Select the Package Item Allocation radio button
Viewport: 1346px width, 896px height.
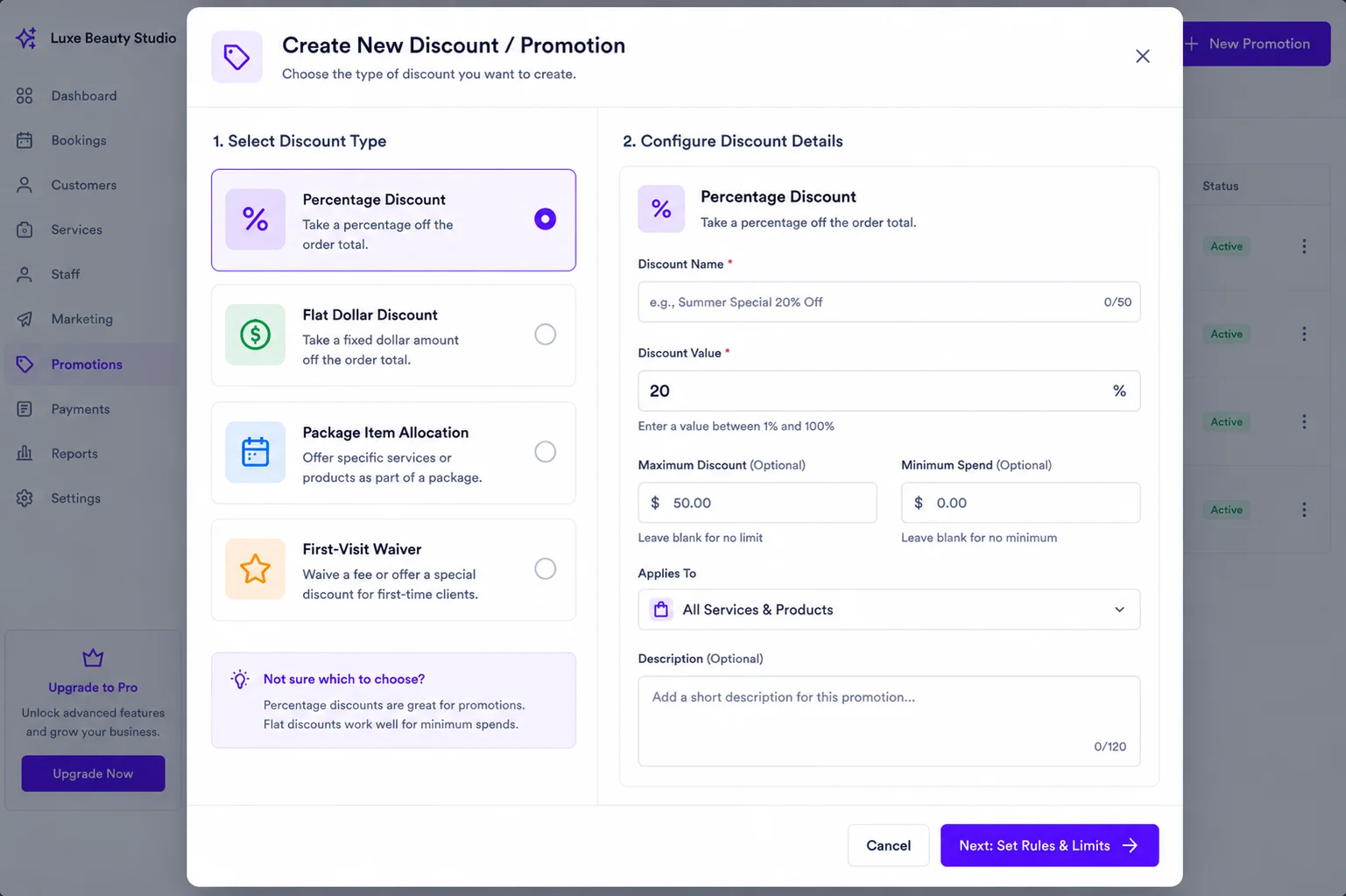[x=545, y=452]
